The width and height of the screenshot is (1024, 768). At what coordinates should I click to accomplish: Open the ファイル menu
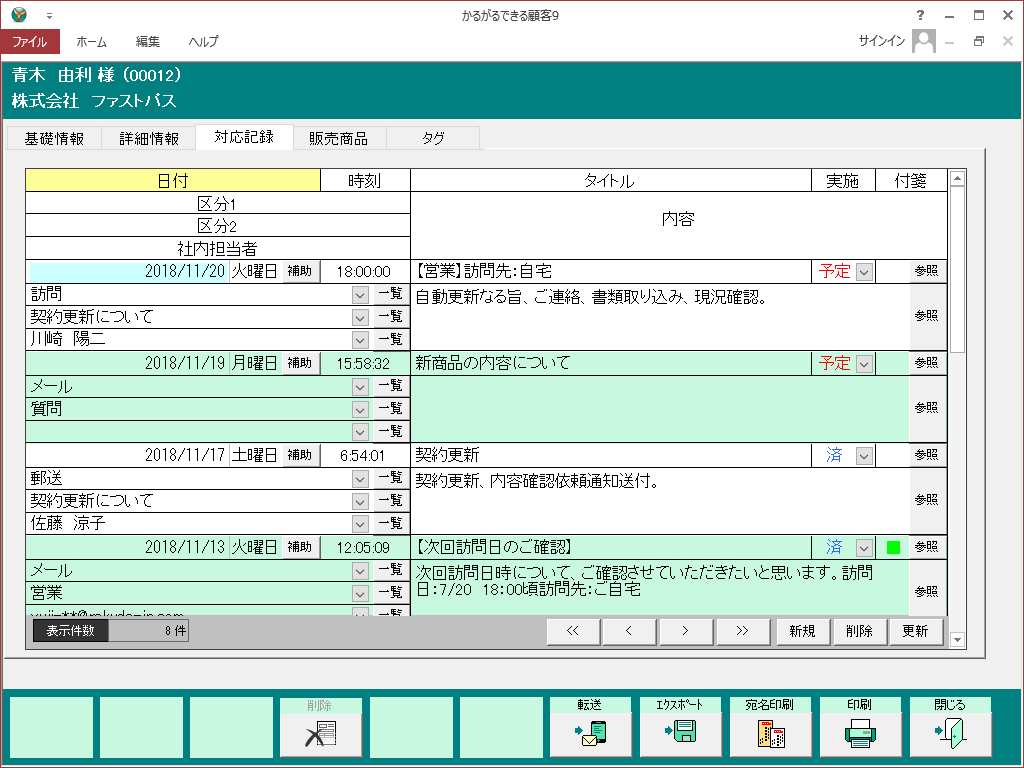coord(30,42)
